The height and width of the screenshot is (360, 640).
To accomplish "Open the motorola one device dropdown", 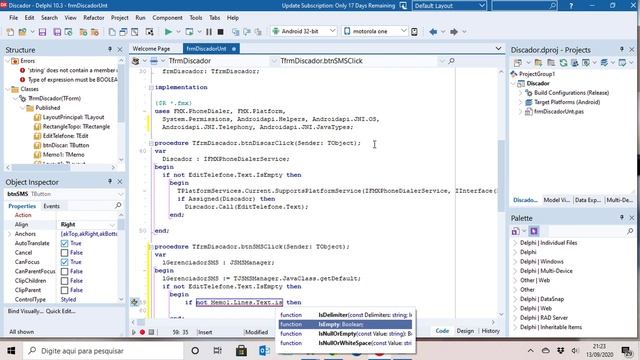I will 403,31.
